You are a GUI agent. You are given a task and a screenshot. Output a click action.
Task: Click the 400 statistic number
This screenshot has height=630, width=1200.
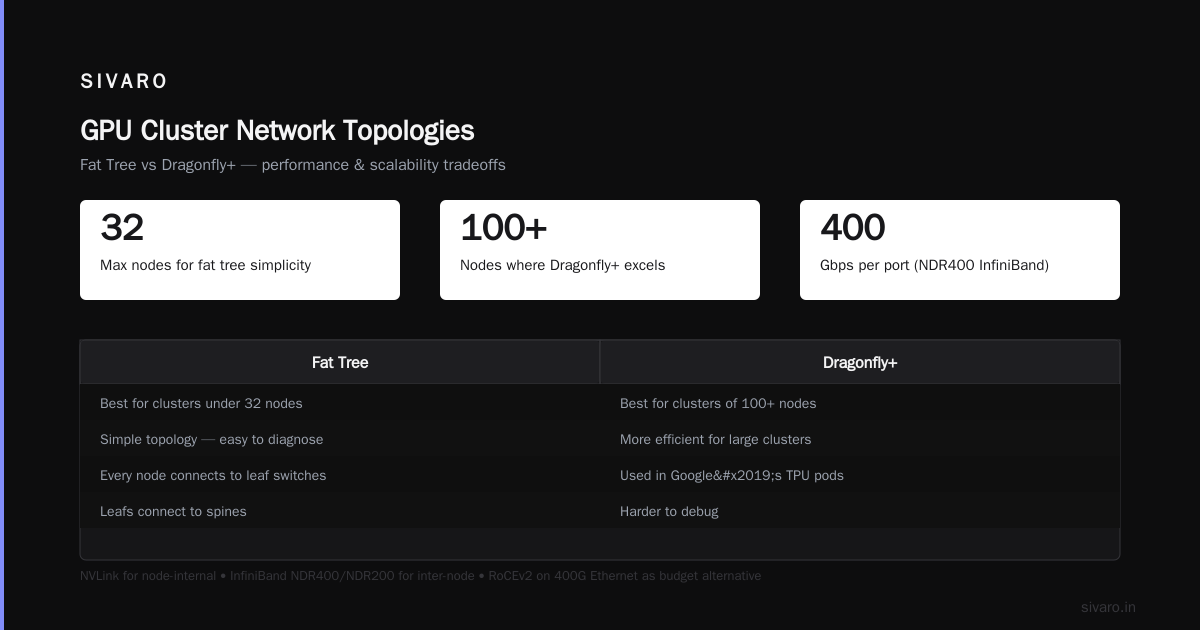[x=852, y=228]
